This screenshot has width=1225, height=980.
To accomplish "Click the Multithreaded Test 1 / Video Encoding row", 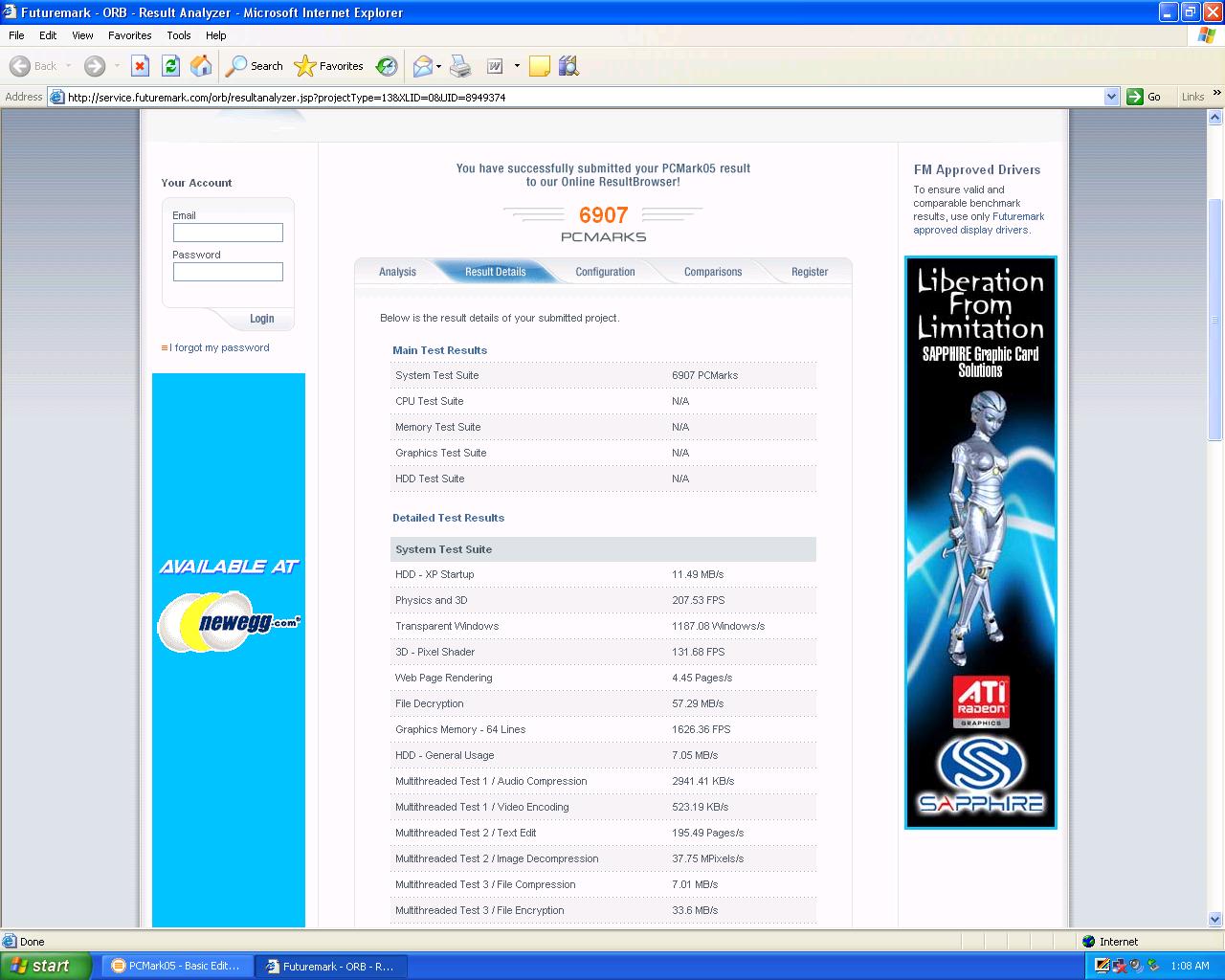I will point(603,807).
